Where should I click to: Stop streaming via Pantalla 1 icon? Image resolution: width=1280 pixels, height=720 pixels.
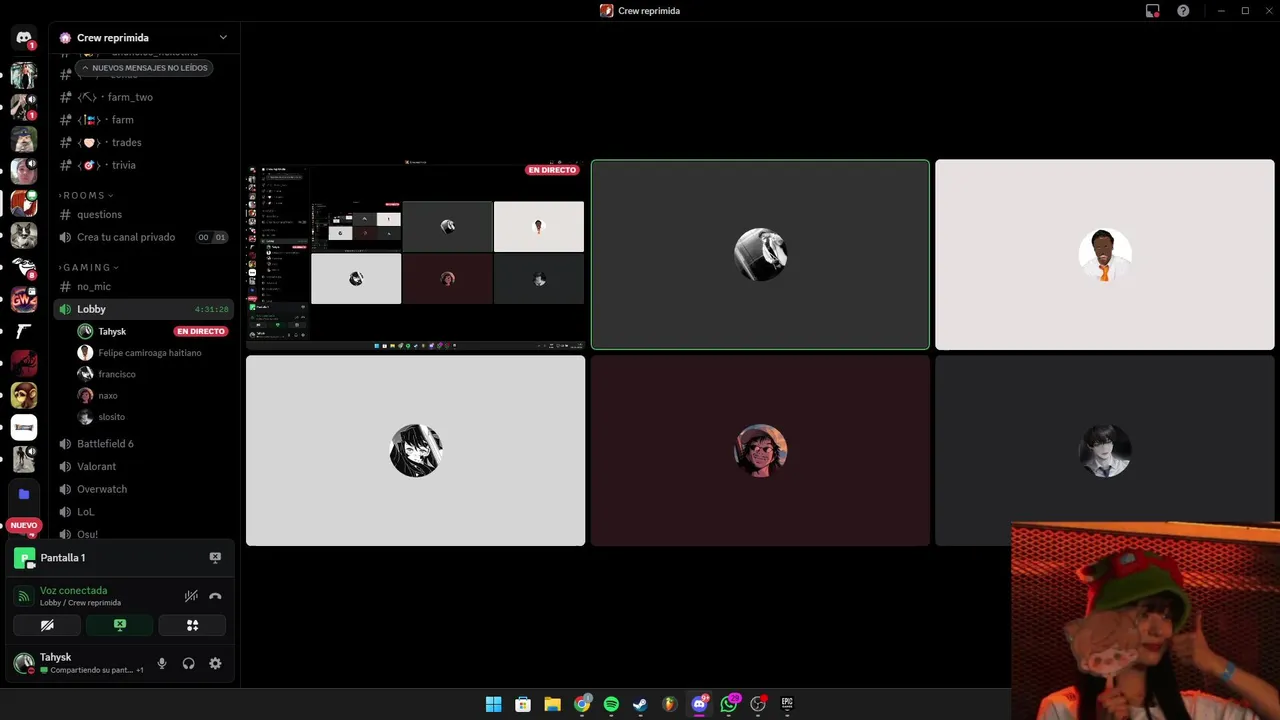coord(215,558)
